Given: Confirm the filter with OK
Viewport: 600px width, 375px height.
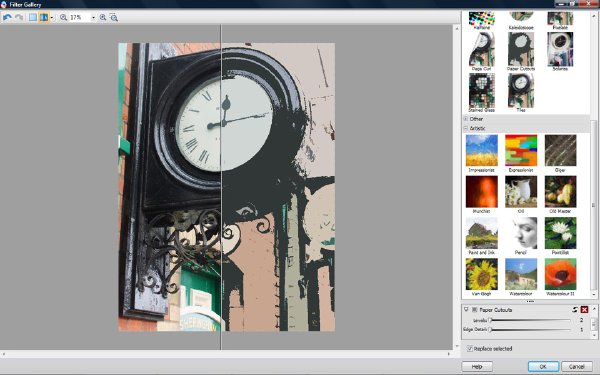Looking at the screenshot, I should pyautogui.click(x=543, y=367).
